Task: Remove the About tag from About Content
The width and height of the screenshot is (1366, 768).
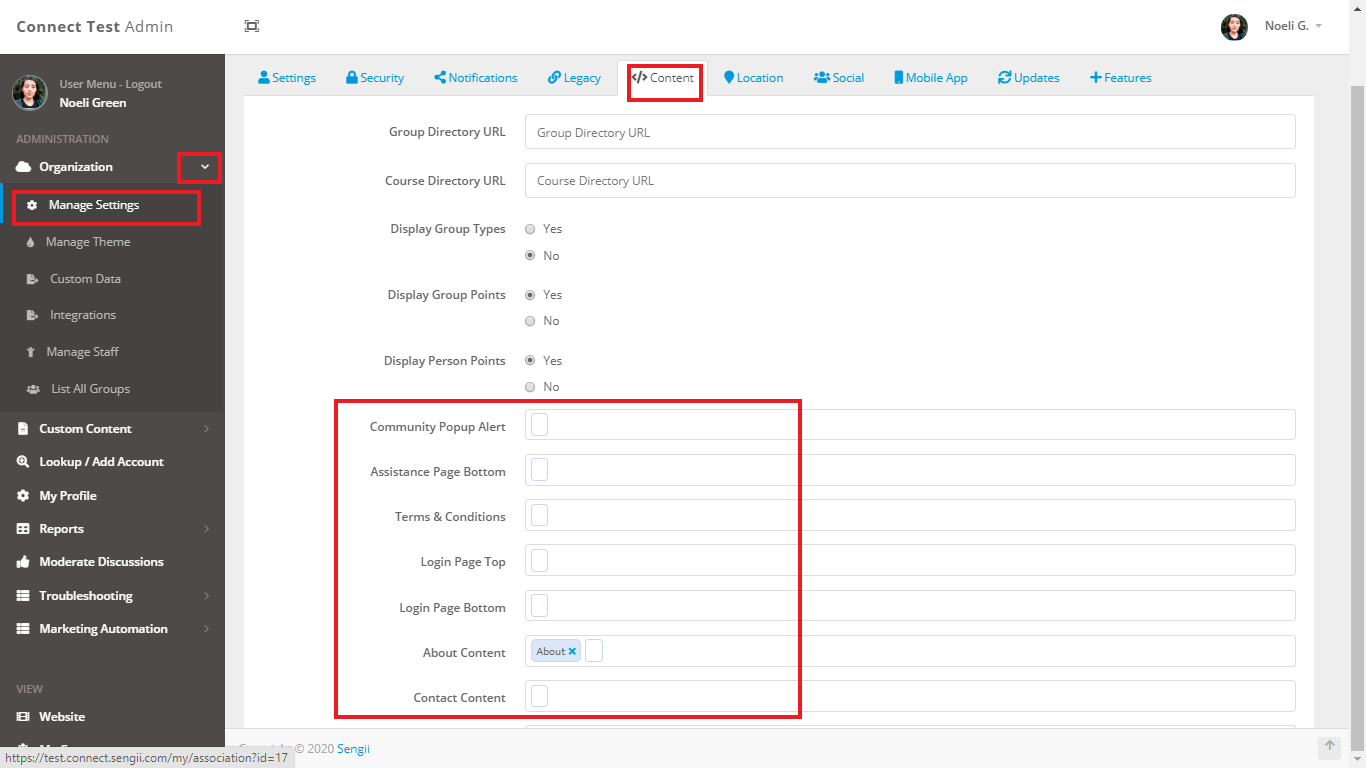Action: (x=572, y=651)
